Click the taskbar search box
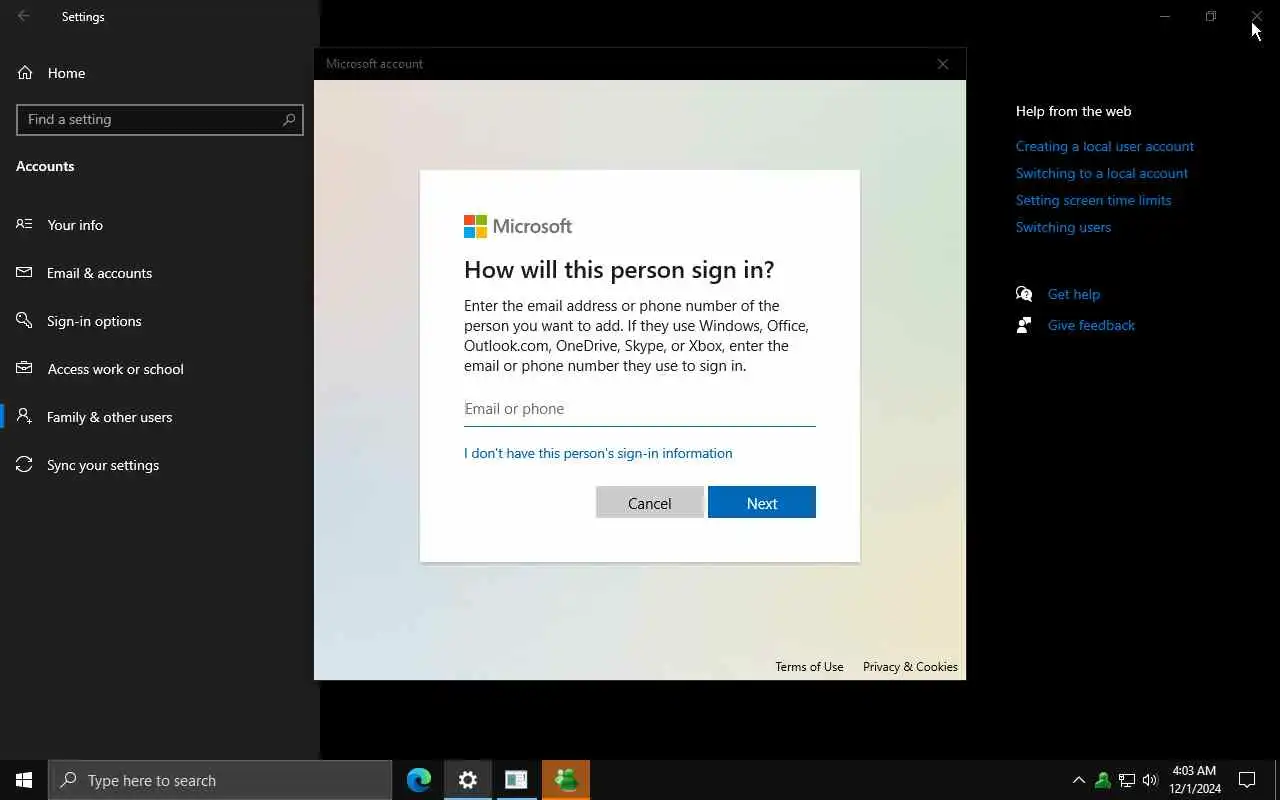Viewport: 1280px width, 800px height. click(x=220, y=780)
